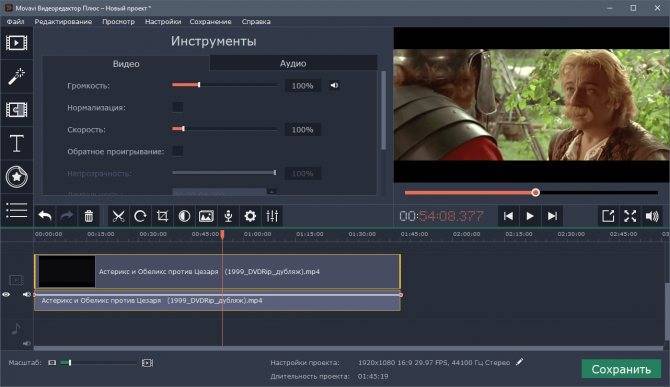
Task: Rotate the clip with rotate icon
Action: 140,216
